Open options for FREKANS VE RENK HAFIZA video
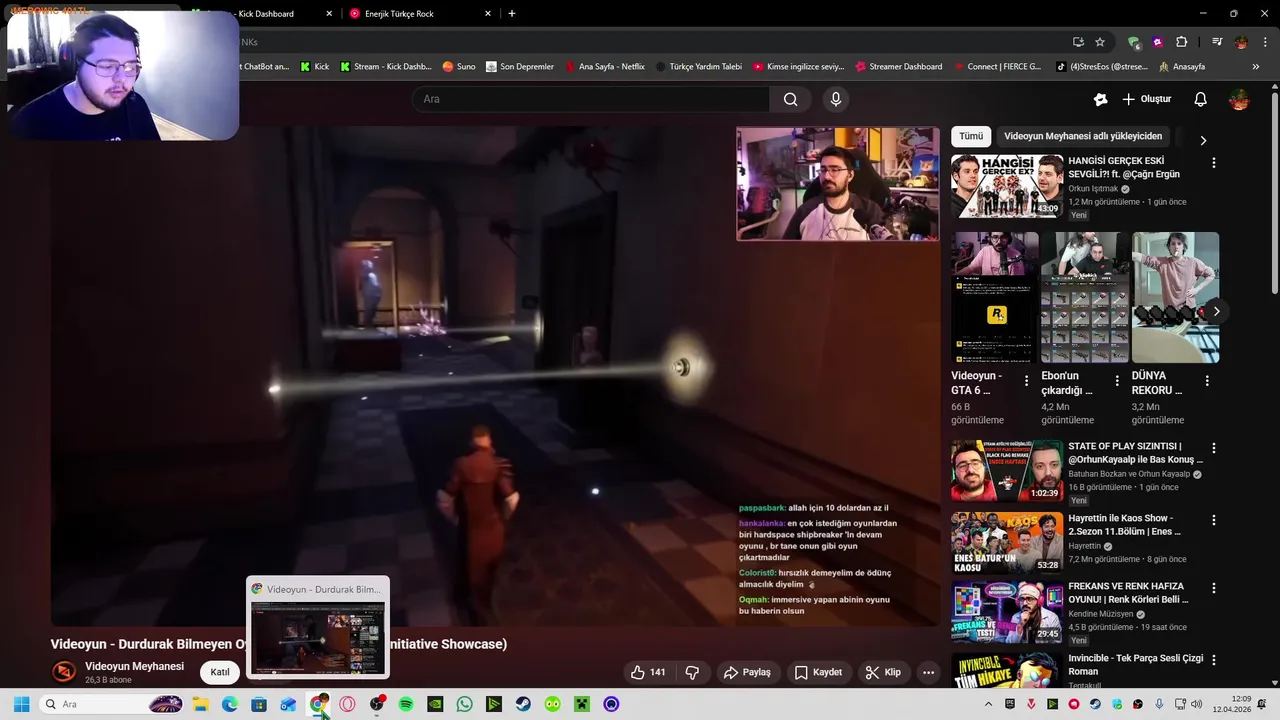1280x720 pixels. tap(1214, 588)
